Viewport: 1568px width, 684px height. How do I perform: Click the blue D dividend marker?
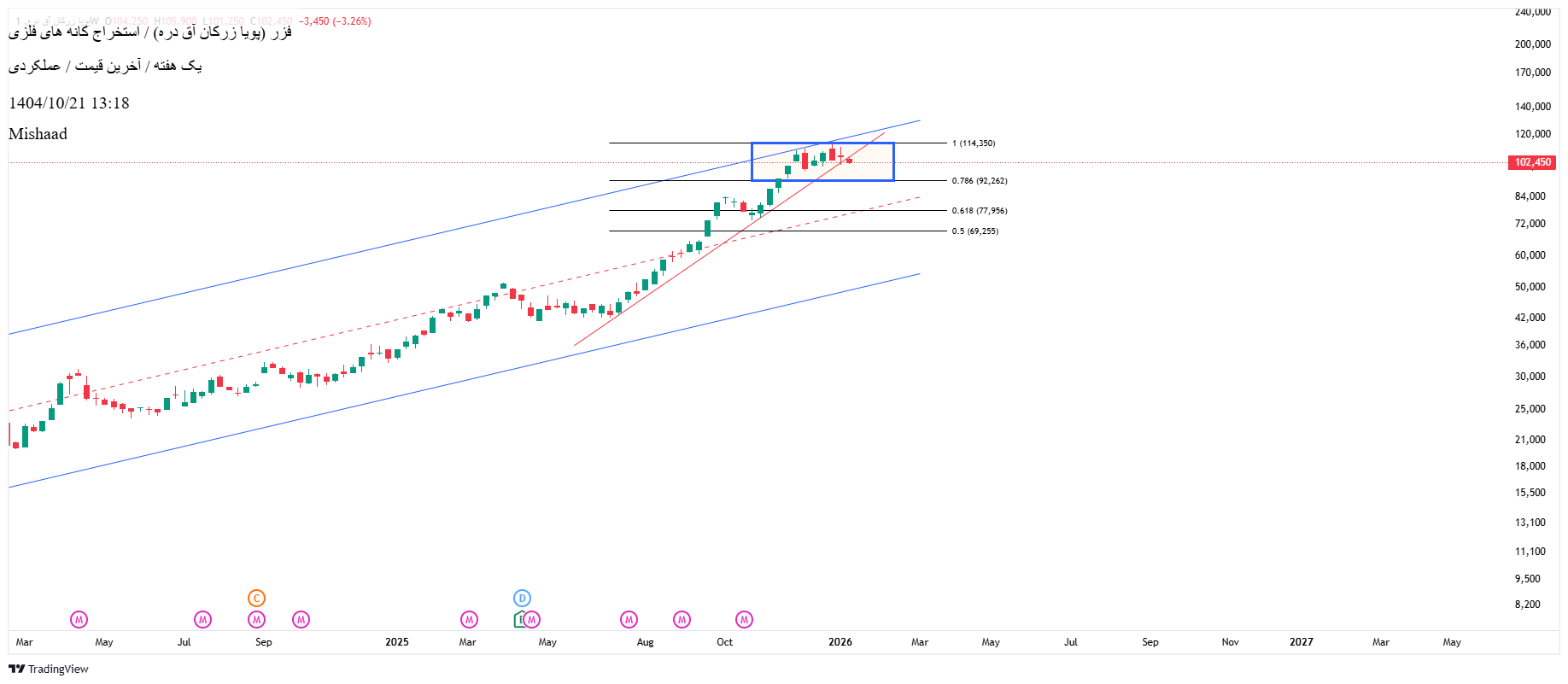(522, 599)
